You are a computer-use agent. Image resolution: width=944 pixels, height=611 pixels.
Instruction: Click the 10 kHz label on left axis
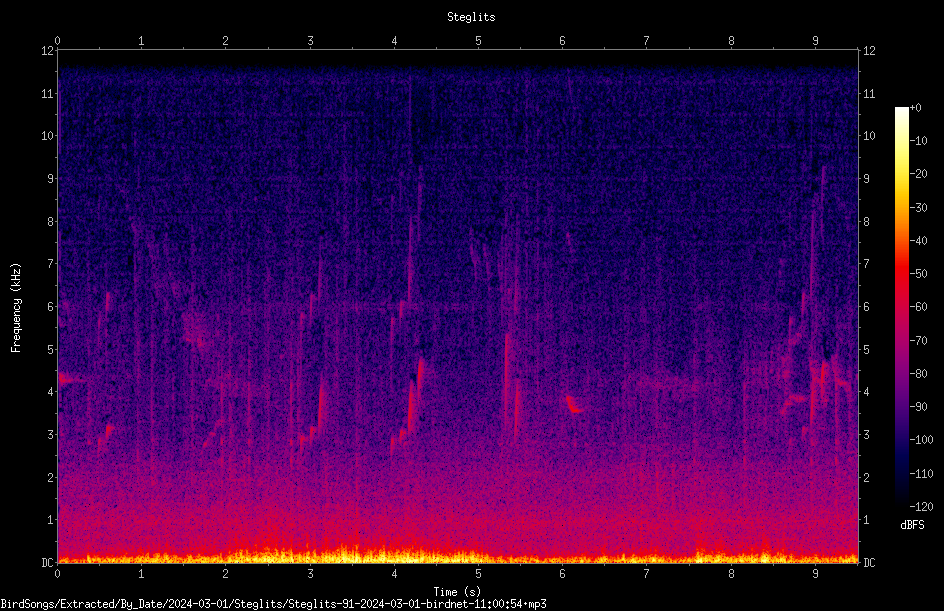(47, 136)
